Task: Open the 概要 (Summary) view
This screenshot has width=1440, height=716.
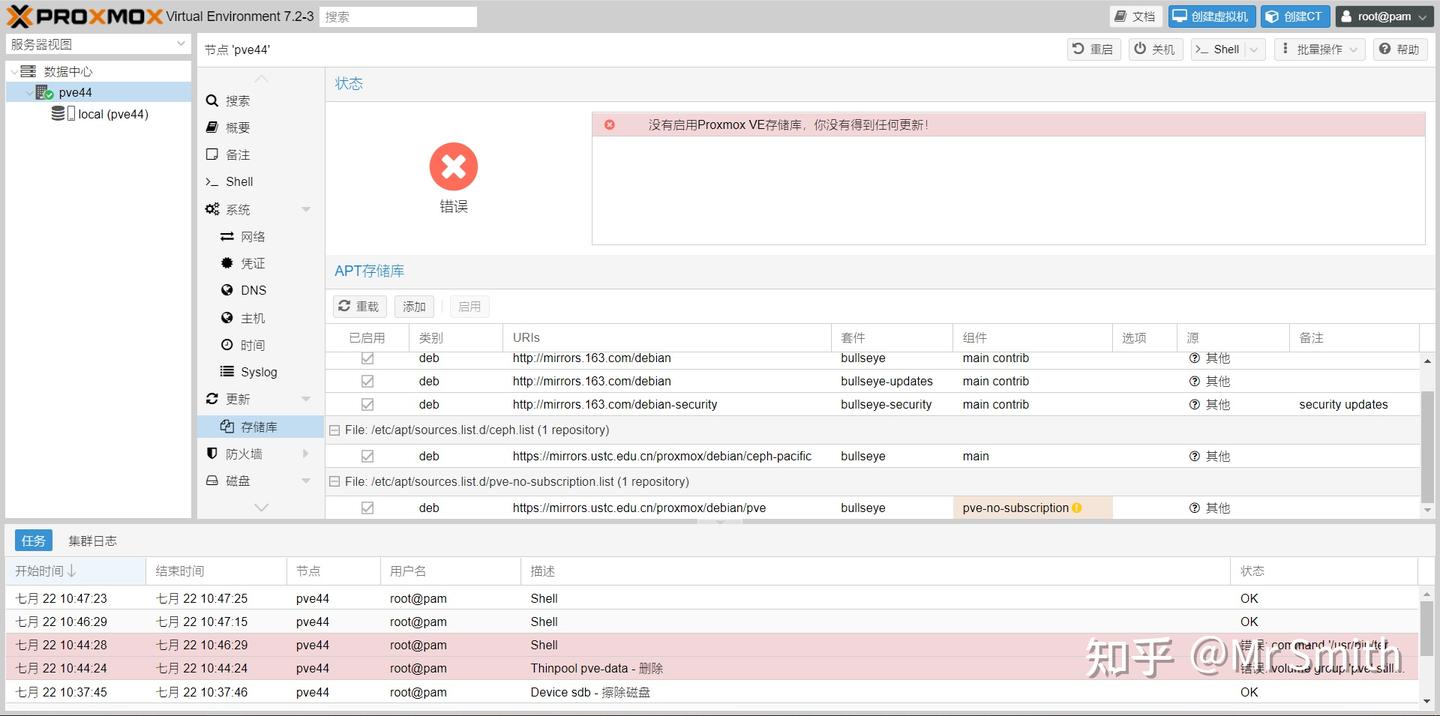Action: pos(240,127)
